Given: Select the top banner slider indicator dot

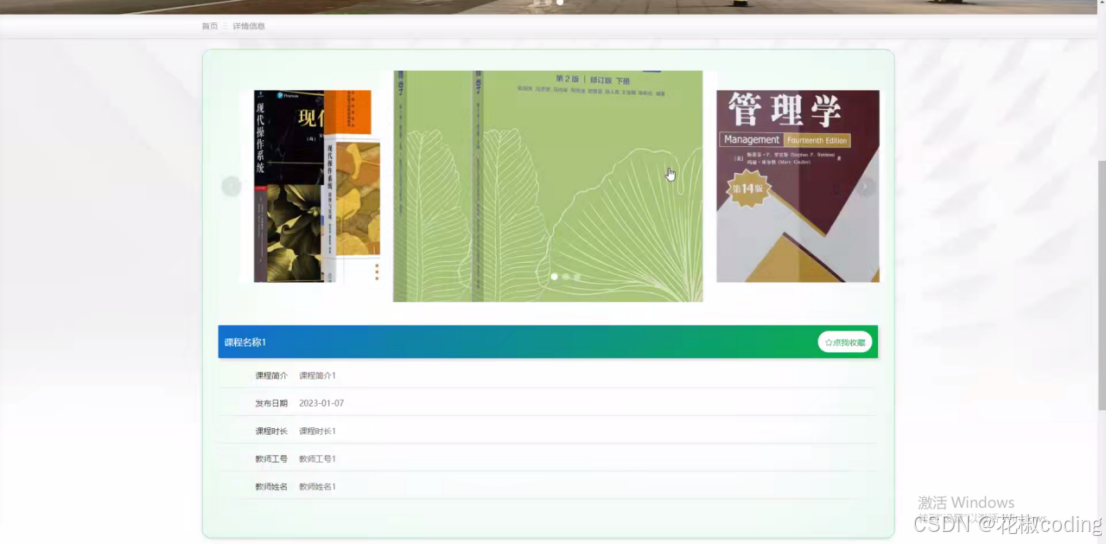Looking at the screenshot, I should click(560, 2).
